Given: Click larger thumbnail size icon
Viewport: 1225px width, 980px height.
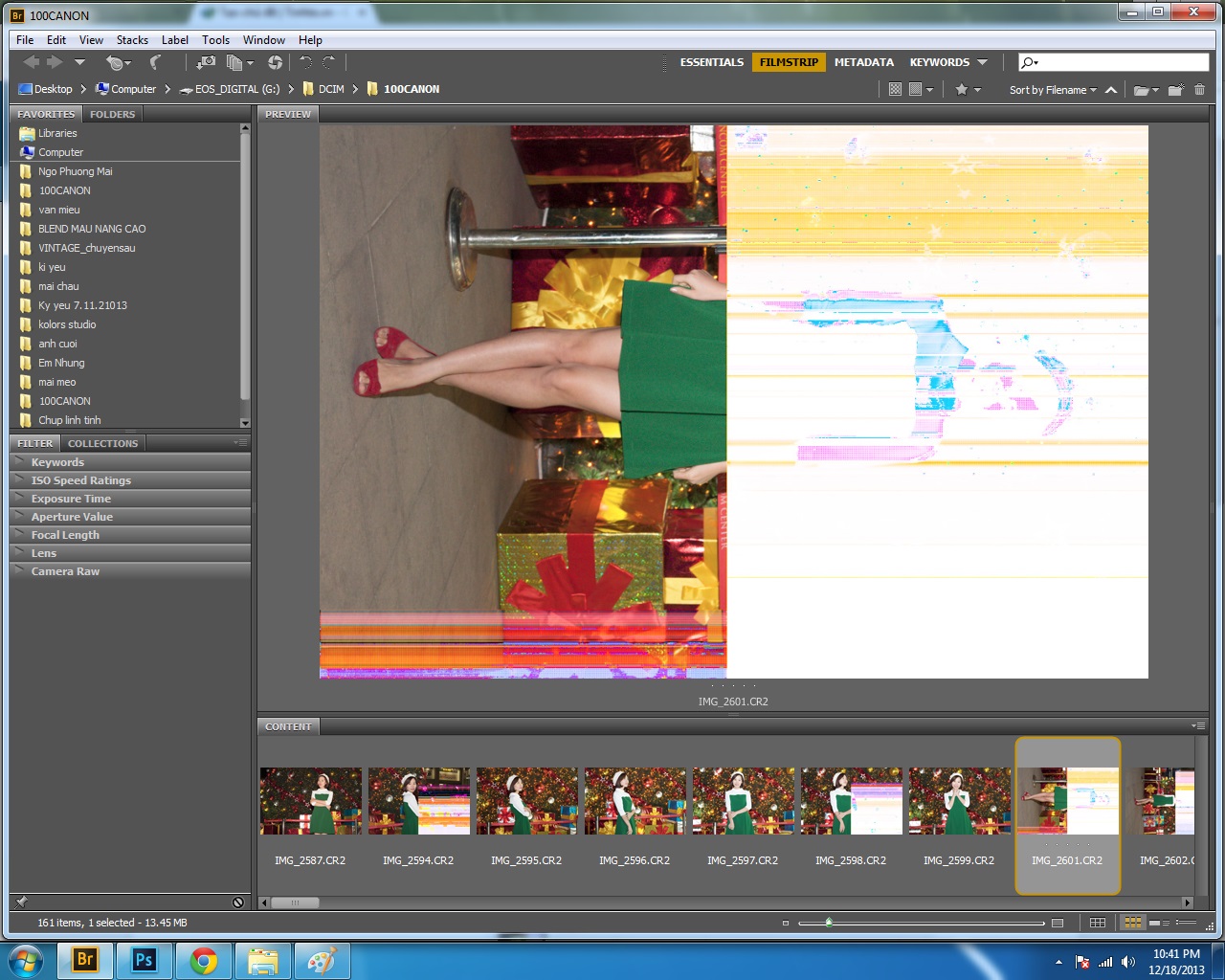Looking at the screenshot, I should 1058,924.
